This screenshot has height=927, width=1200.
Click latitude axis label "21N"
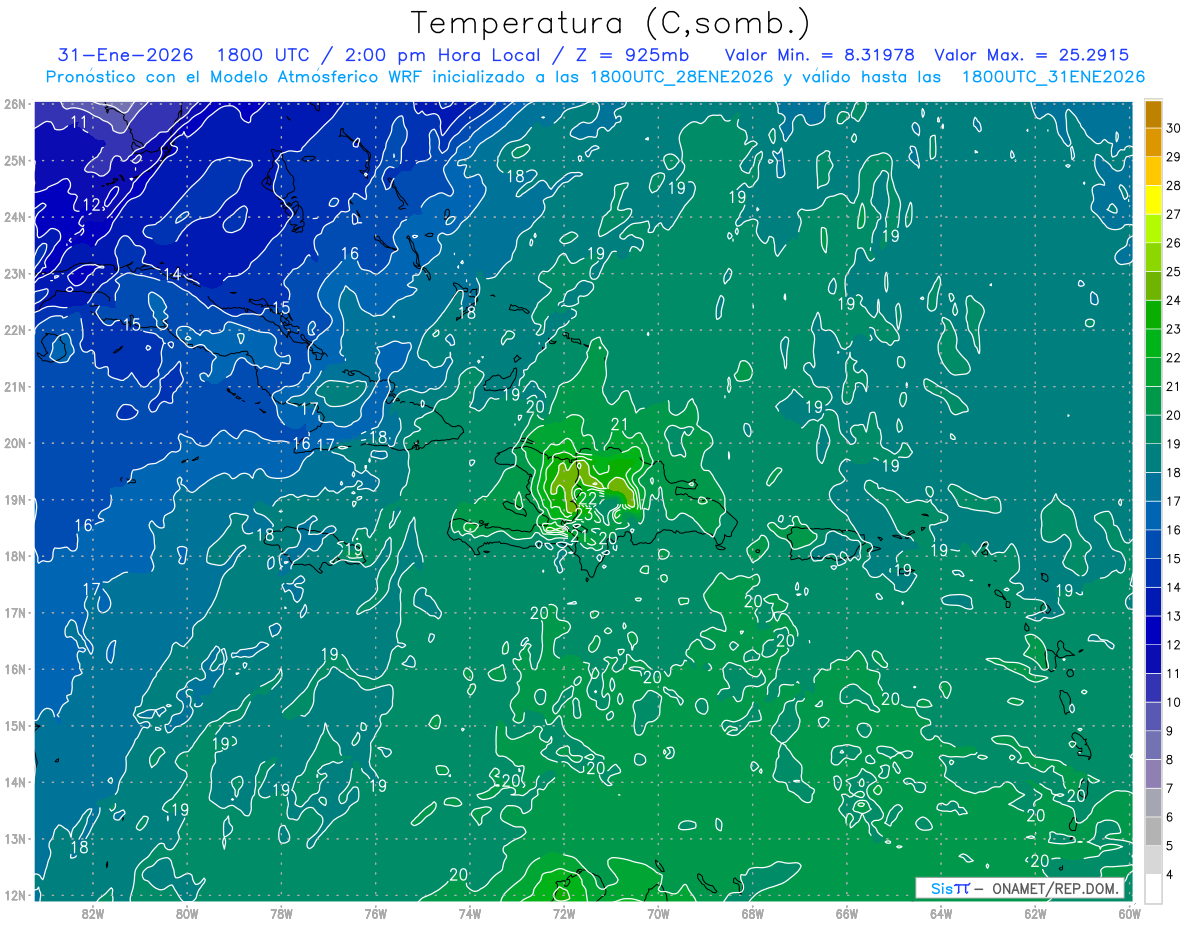pos(15,386)
